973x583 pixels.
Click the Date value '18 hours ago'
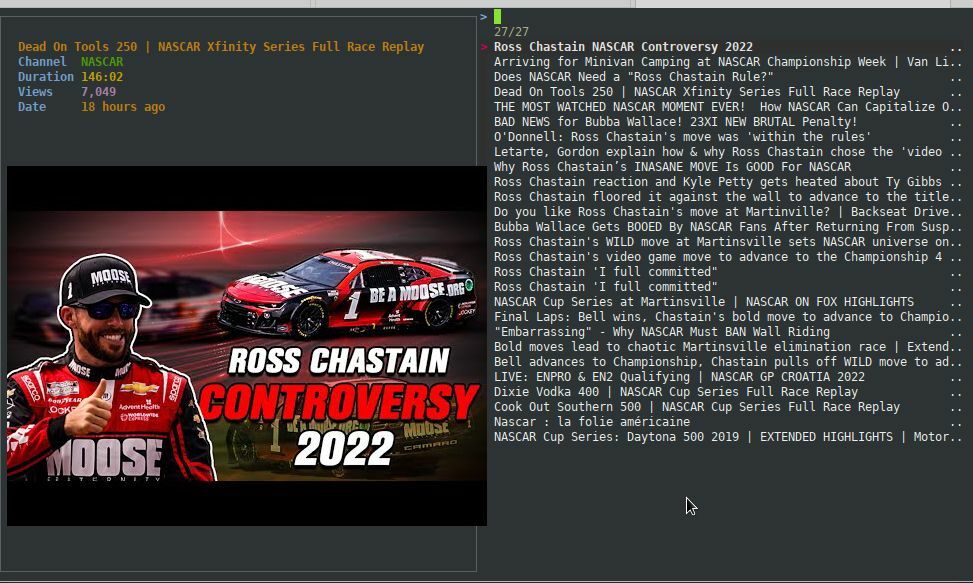coord(123,107)
